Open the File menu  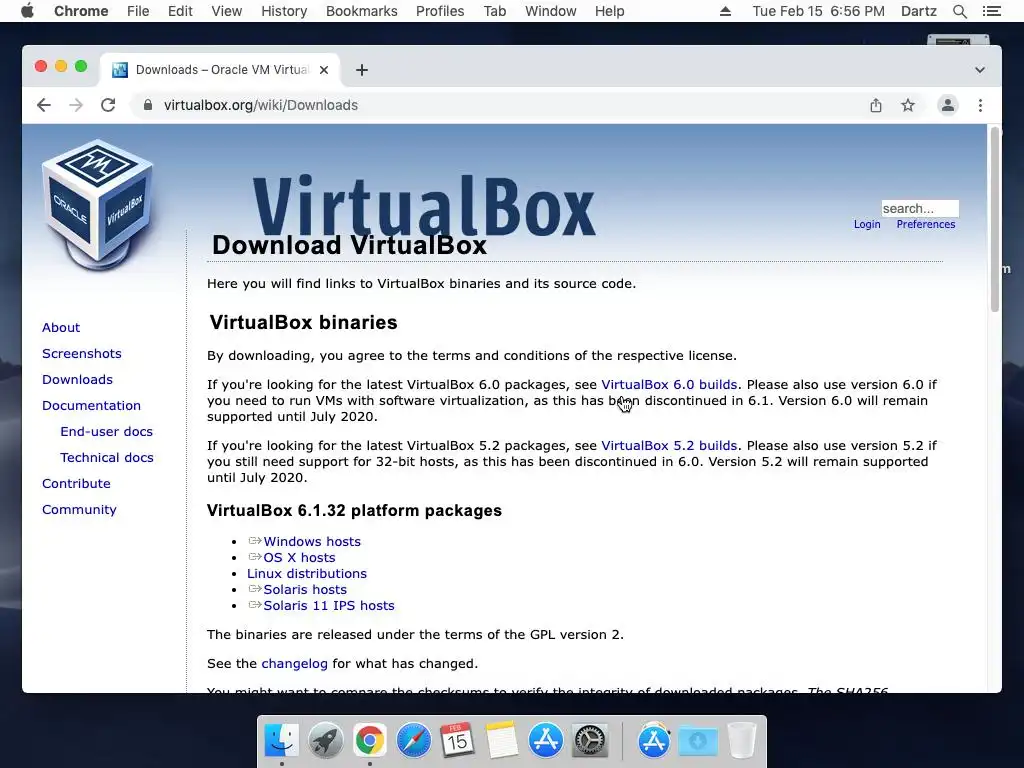(138, 11)
